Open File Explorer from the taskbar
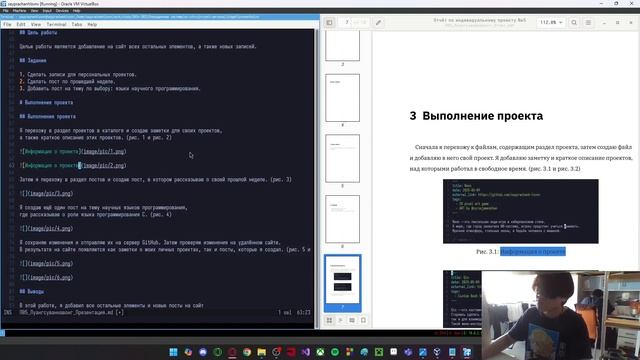 [262, 352]
